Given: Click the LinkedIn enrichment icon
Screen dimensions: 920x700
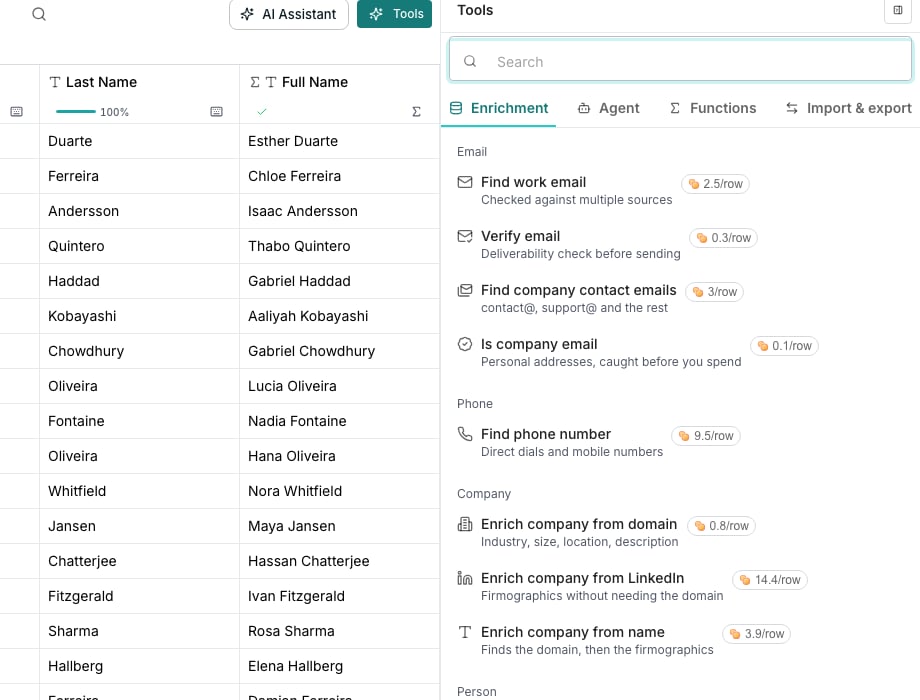Looking at the screenshot, I should coord(465,578).
